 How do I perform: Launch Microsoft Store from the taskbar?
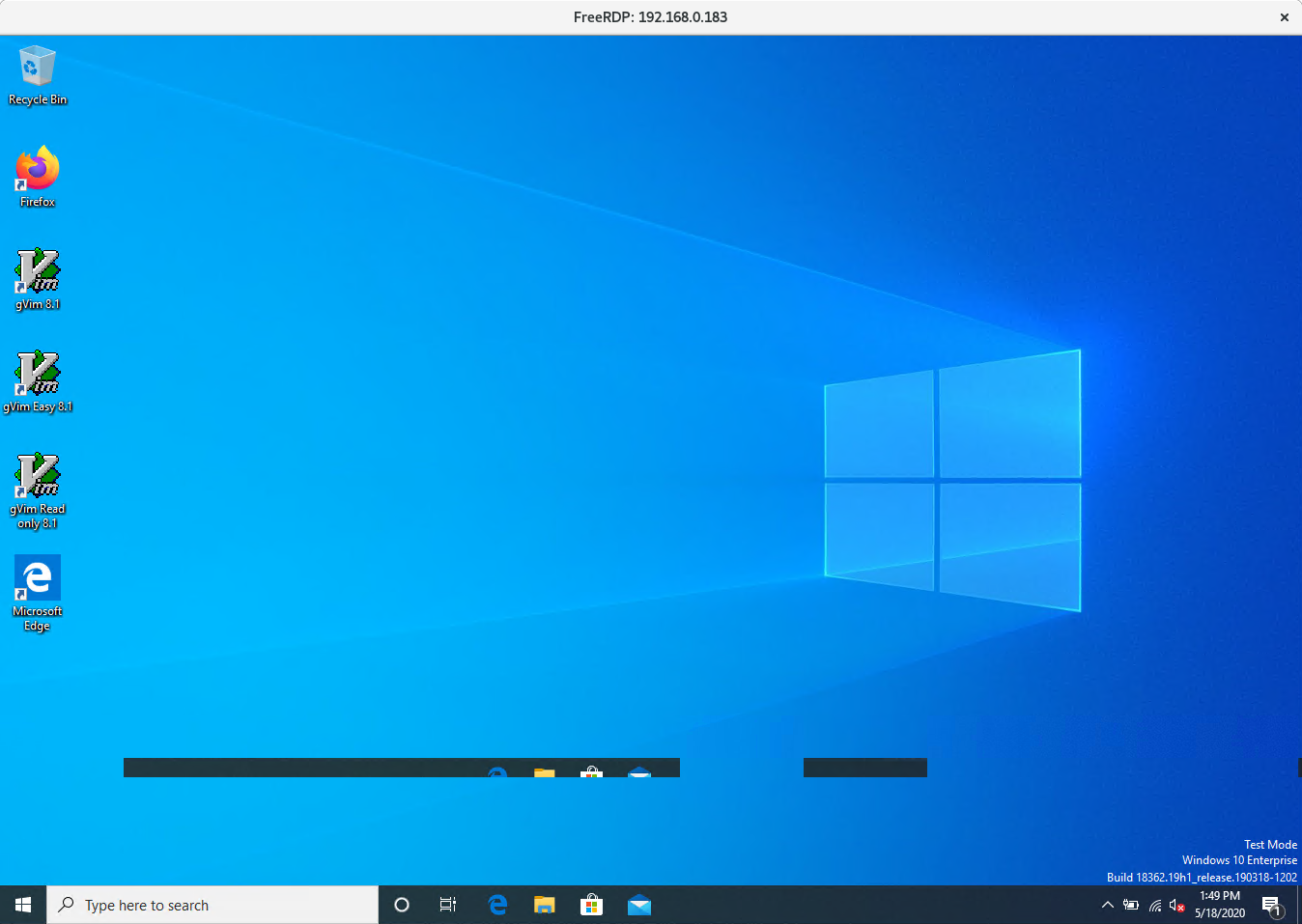tap(591, 905)
